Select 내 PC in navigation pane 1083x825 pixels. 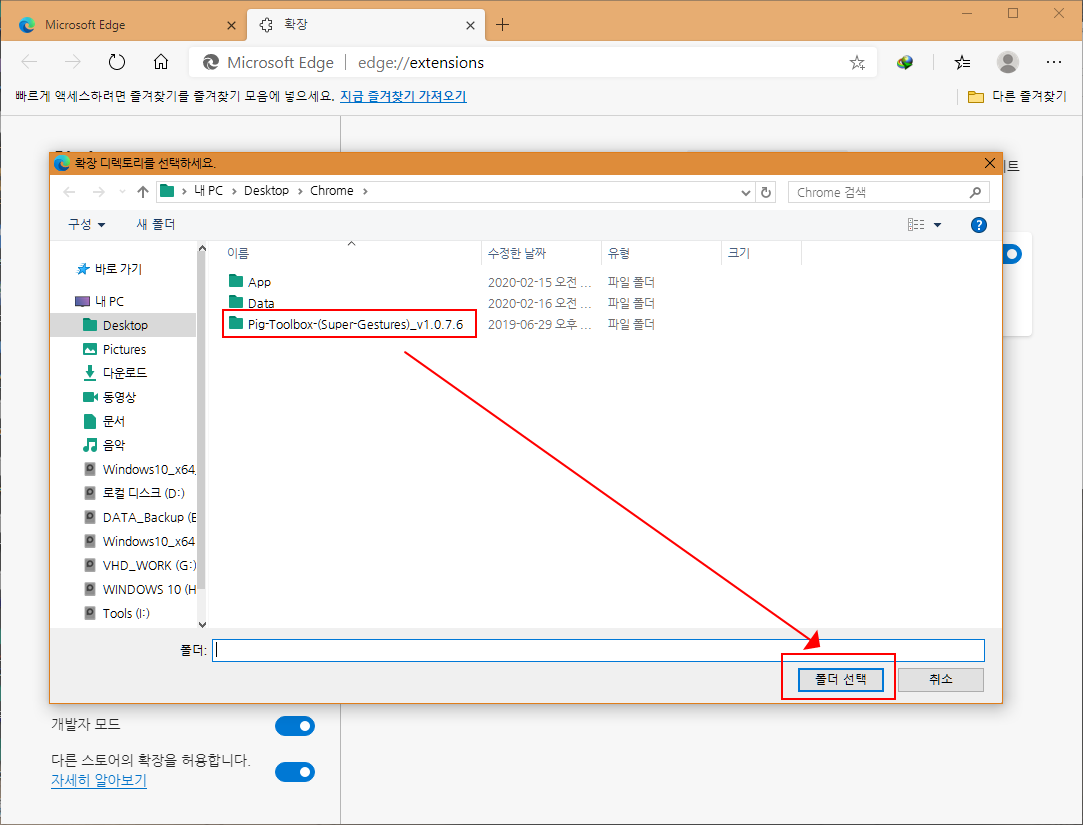tap(100, 301)
